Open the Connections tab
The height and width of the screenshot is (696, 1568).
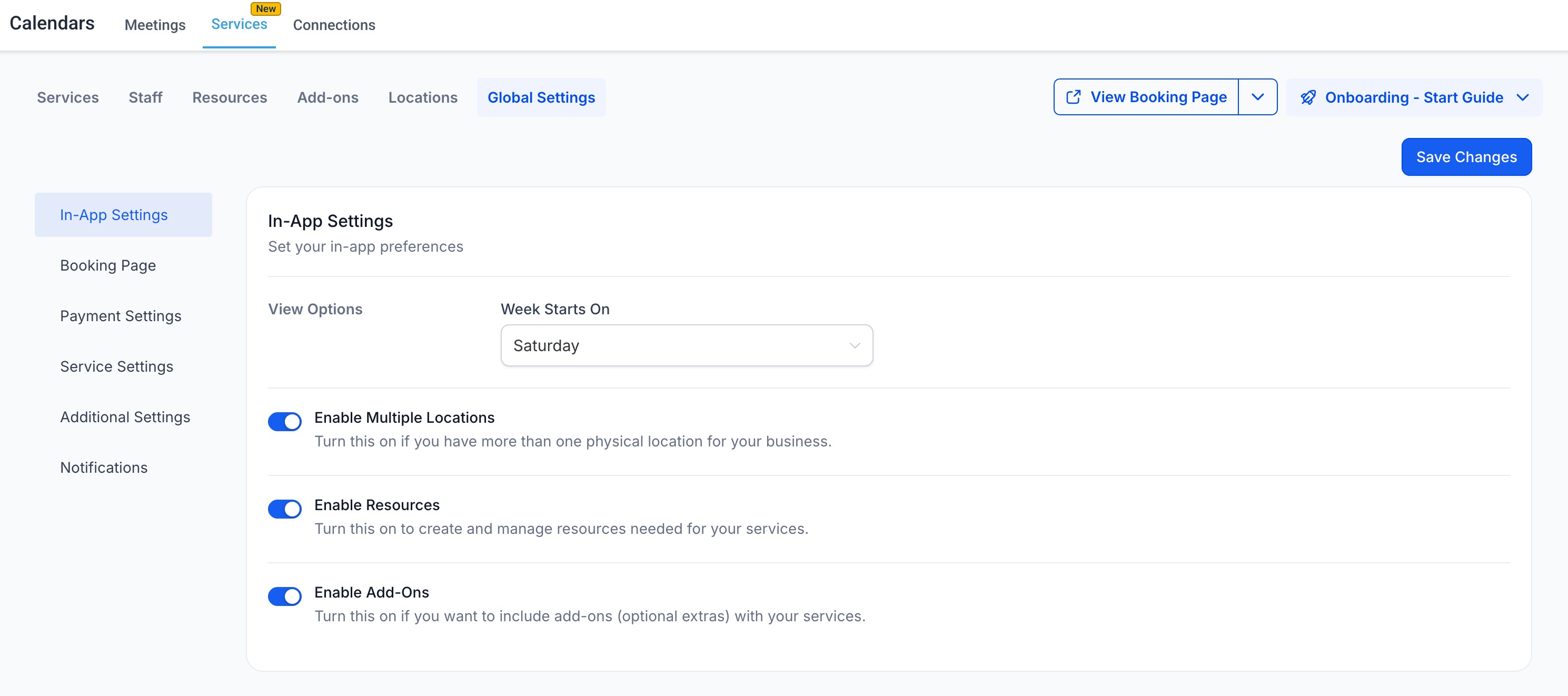pyautogui.click(x=334, y=25)
